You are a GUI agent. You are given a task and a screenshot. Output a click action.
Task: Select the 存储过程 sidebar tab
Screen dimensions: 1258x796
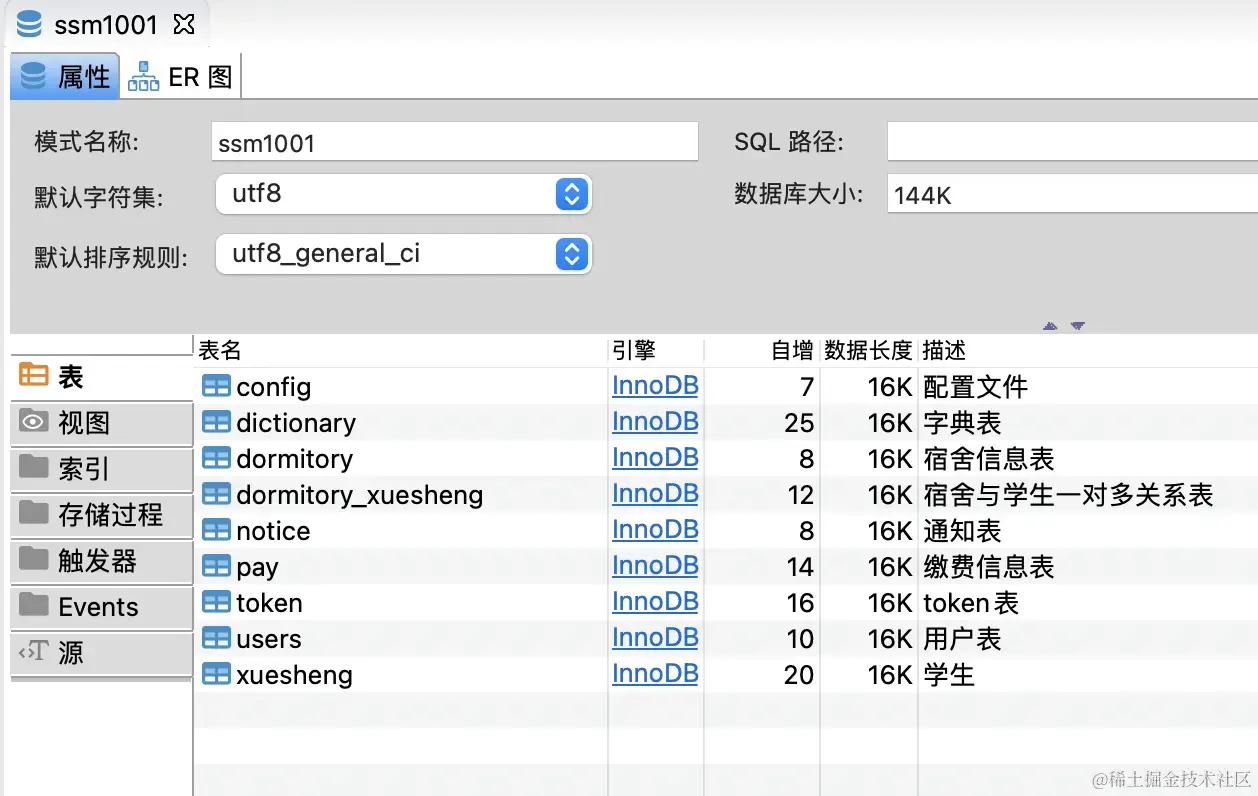pyautogui.click(x=101, y=515)
